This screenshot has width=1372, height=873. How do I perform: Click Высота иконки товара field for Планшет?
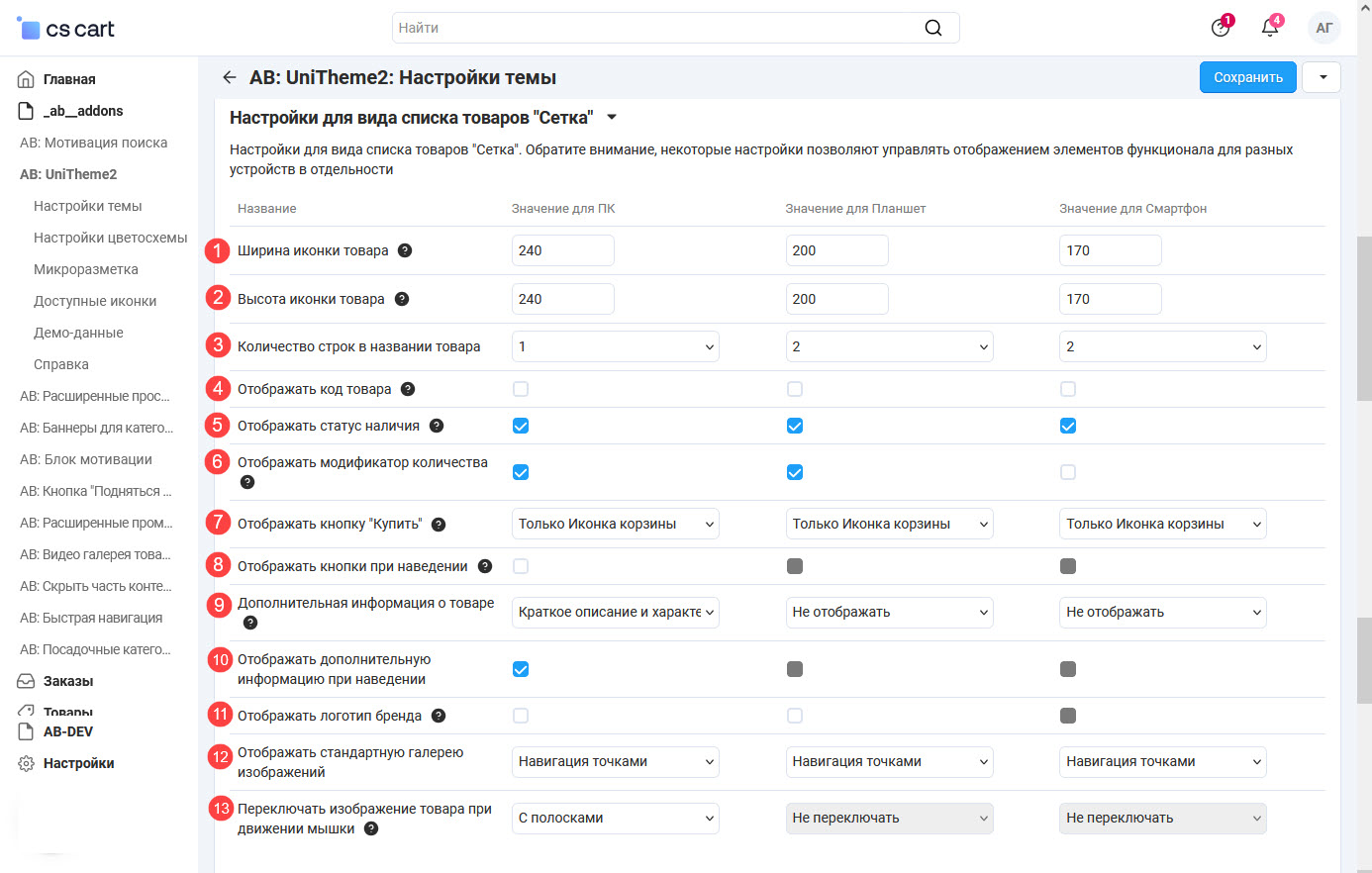tap(837, 299)
